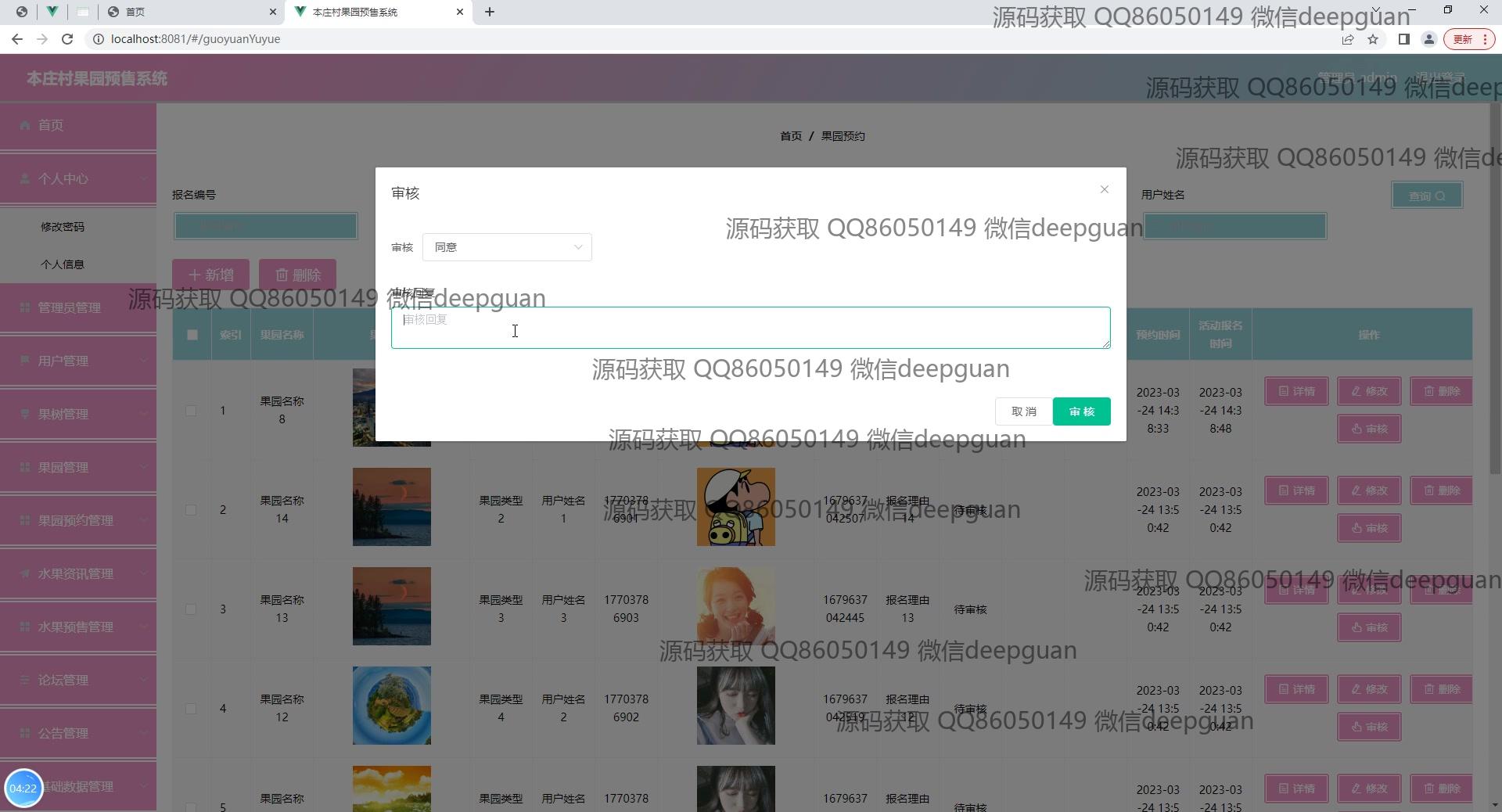Click the 删除 batch delete button
The image size is (1502, 812).
click(298, 275)
